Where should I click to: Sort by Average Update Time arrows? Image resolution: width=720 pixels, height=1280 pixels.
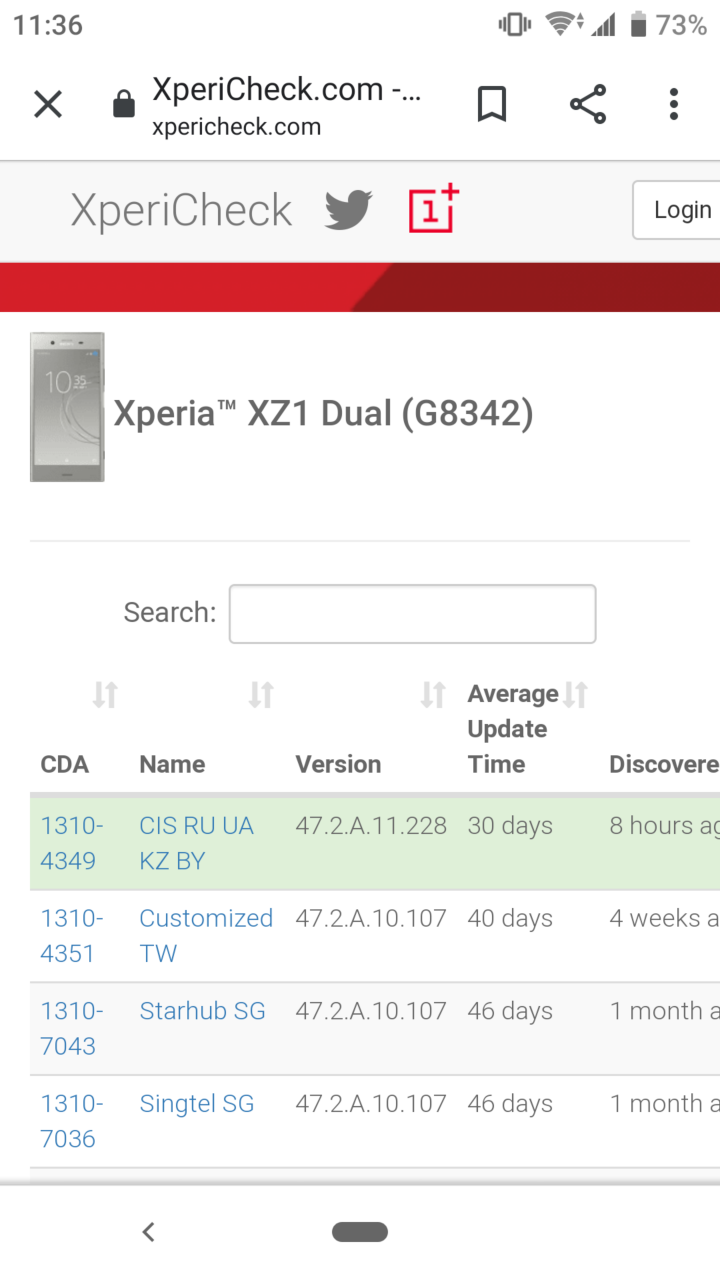pyautogui.click(x=575, y=694)
